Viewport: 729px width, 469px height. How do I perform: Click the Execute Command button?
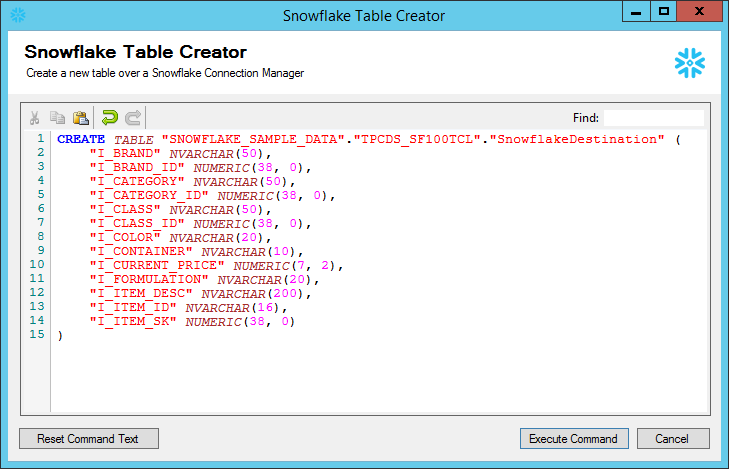point(574,439)
